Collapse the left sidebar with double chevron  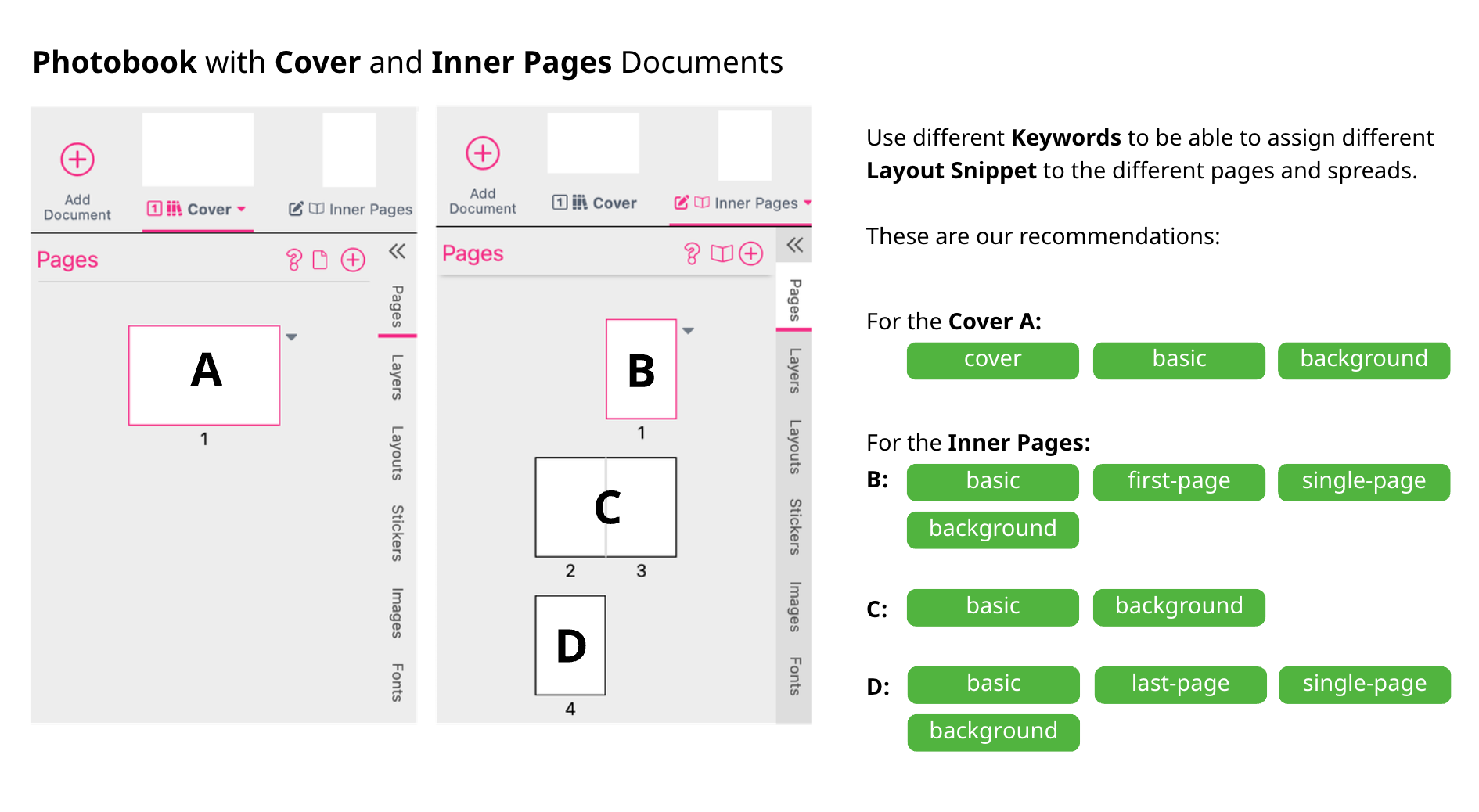point(398,251)
